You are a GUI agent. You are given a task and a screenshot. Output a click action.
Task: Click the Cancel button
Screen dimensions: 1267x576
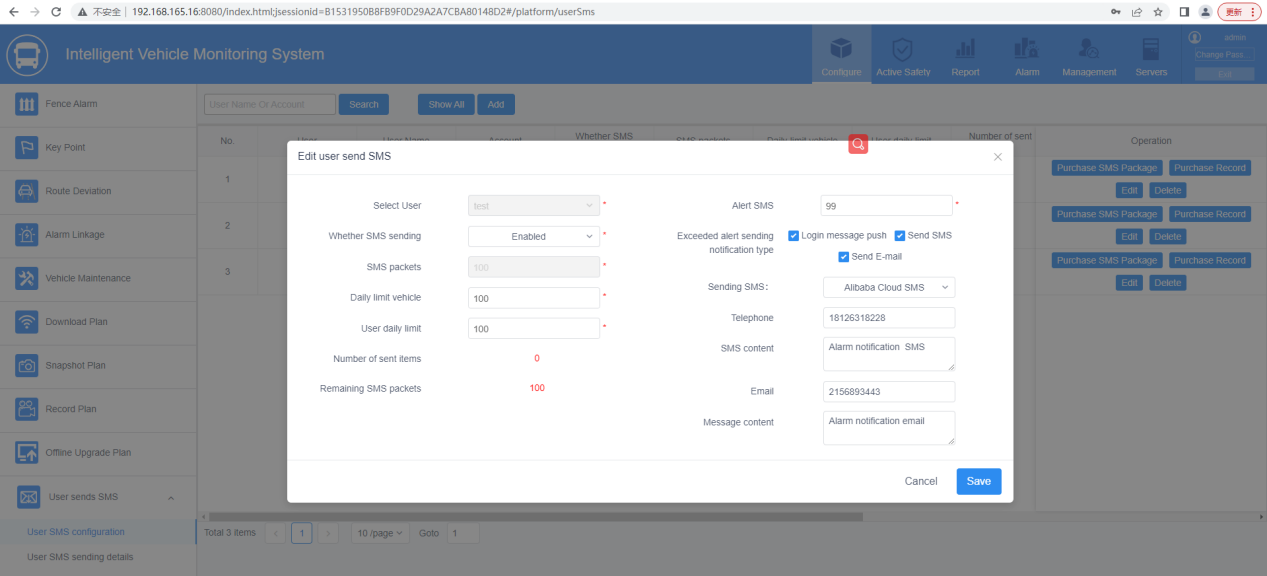pyautogui.click(x=921, y=481)
